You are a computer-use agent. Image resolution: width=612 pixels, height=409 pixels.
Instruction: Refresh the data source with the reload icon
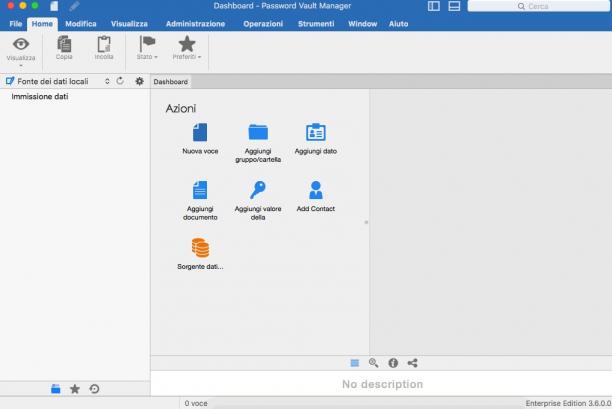point(120,81)
